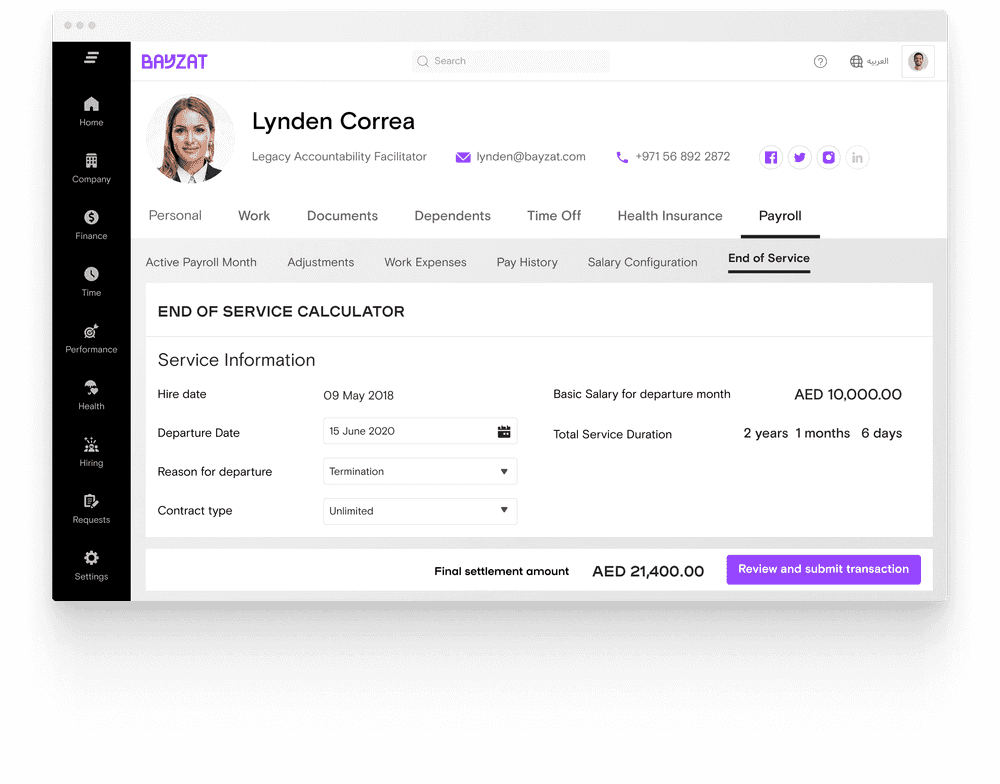
Task: Open Settings gear in sidebar
Action: 91,559
